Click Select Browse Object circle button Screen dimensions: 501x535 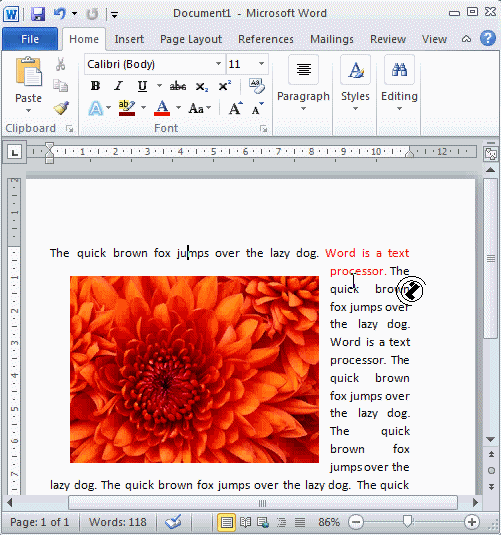coord(491,471)
